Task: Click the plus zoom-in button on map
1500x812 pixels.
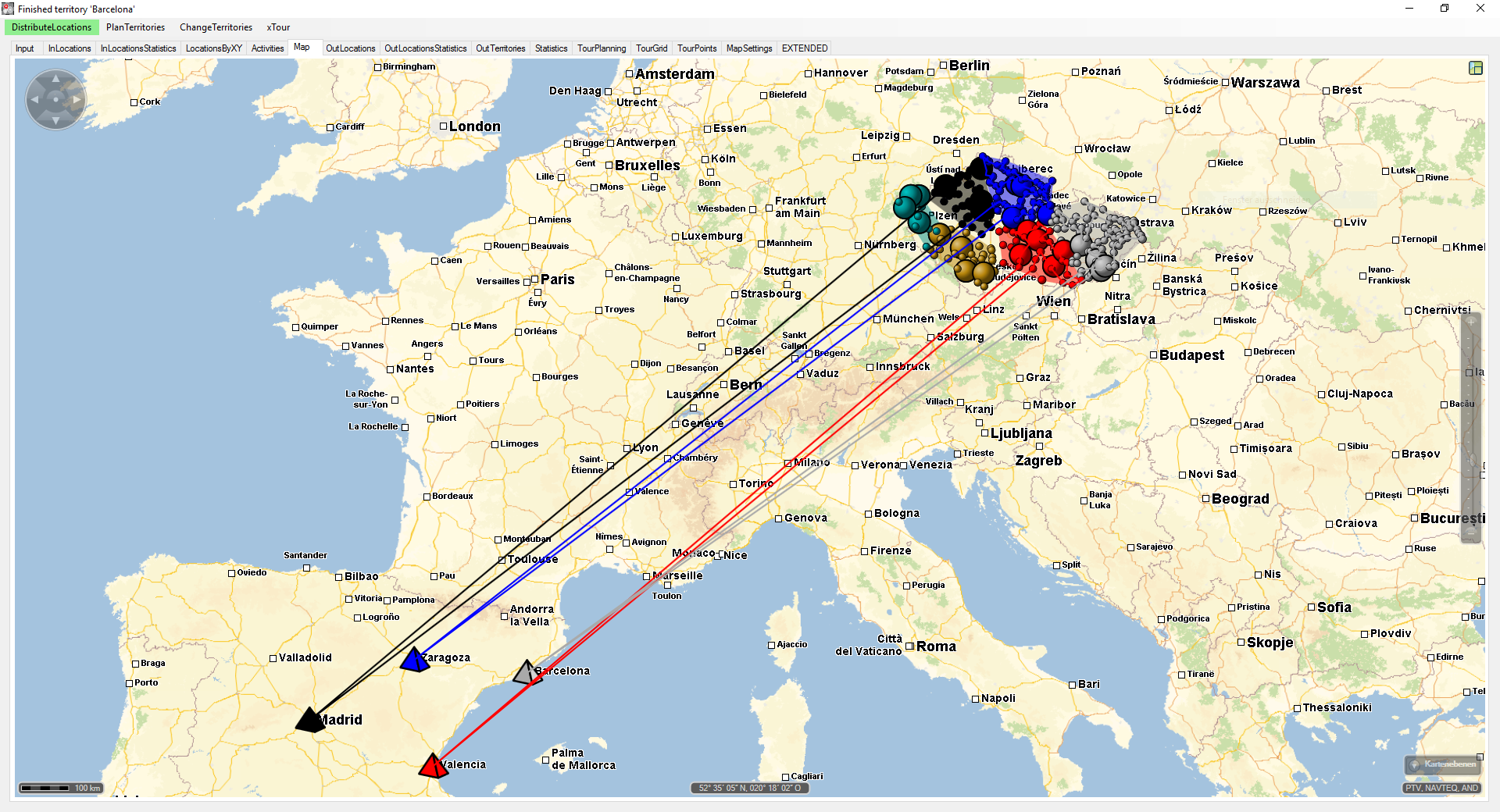Action: [1471, 321]
